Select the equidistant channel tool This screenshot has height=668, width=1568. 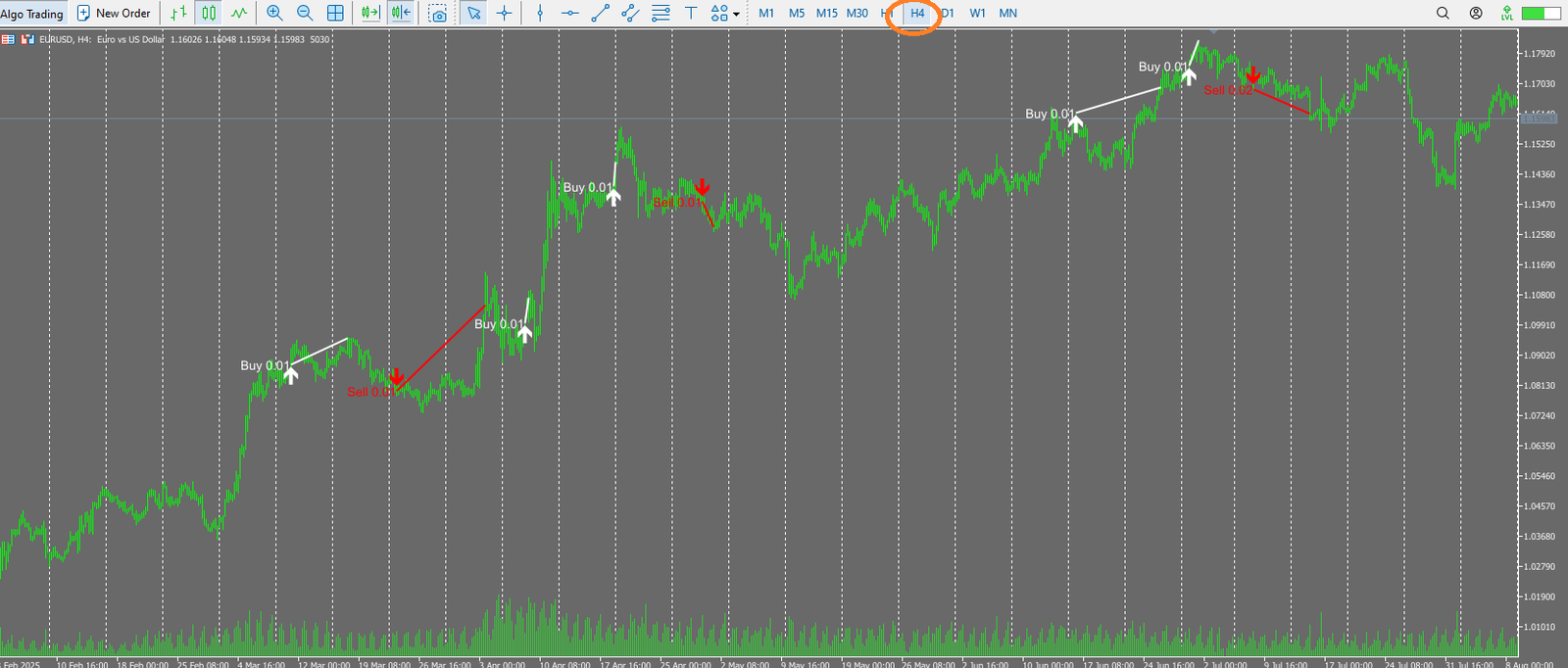click(x=631, y=13)
